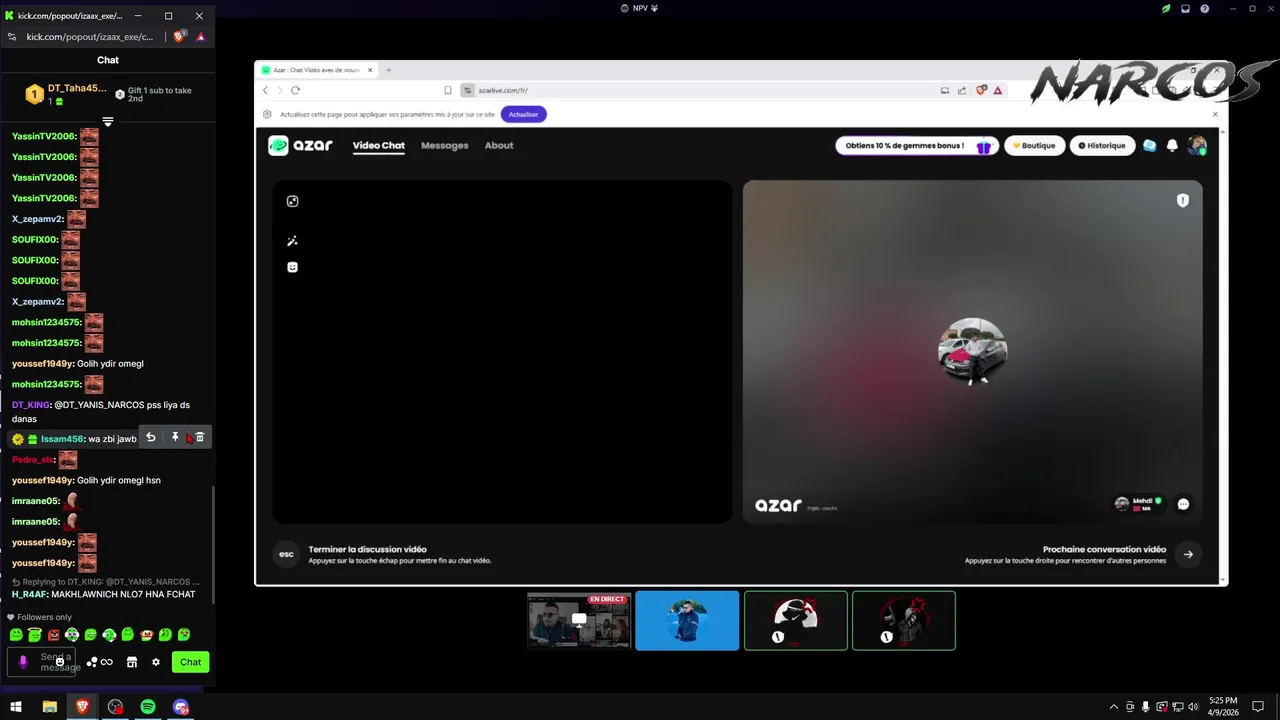Open the About tab in Azar
Viewport: 1280px width, 720px height.
click(499, 146)
